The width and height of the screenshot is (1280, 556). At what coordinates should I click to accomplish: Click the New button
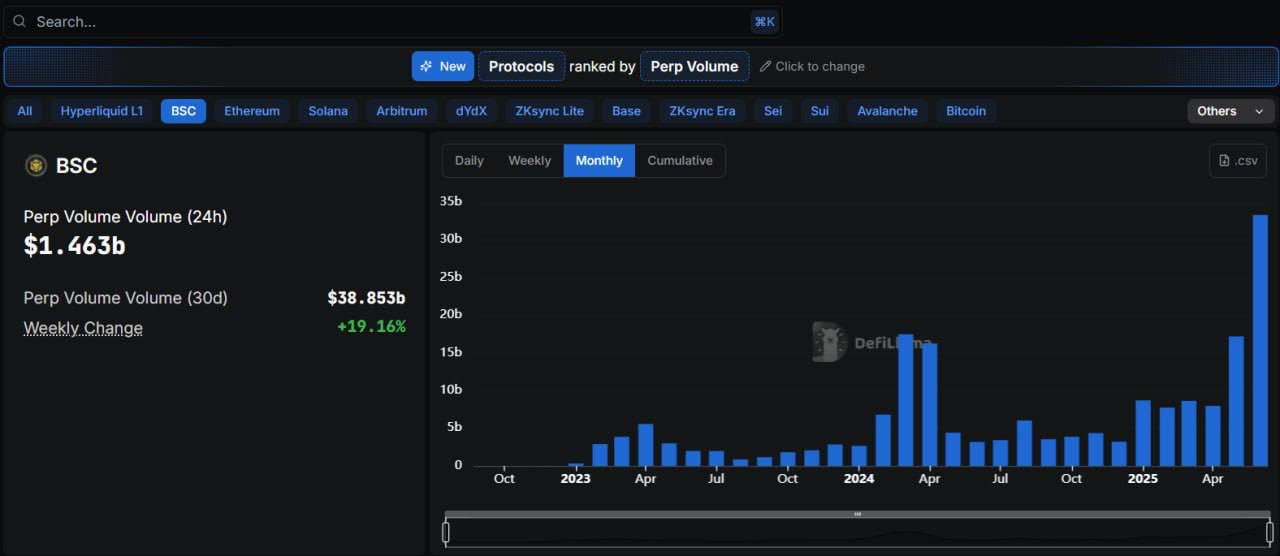(x=443, y=66)
